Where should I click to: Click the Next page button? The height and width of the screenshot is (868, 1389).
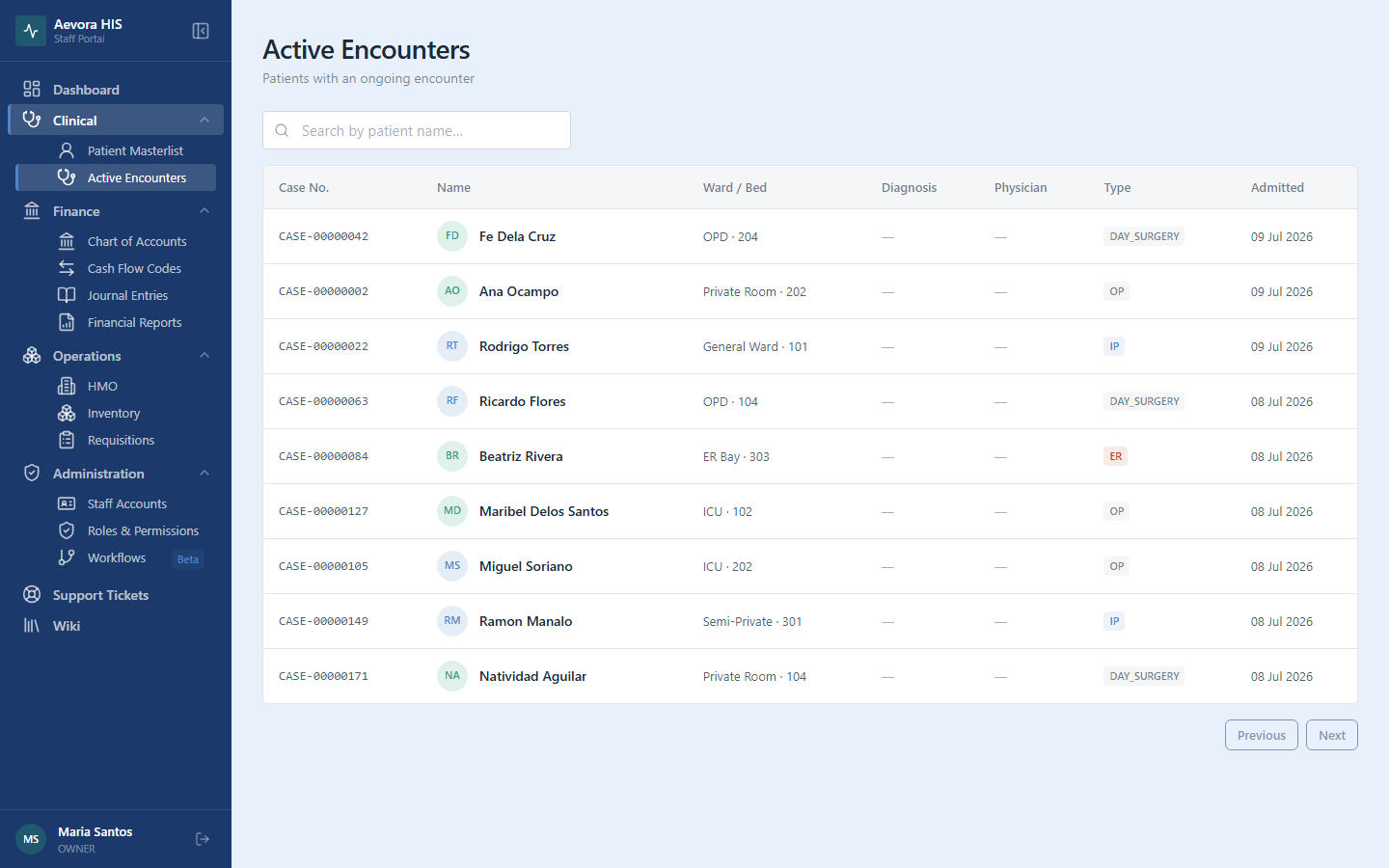pos(1332,735)
